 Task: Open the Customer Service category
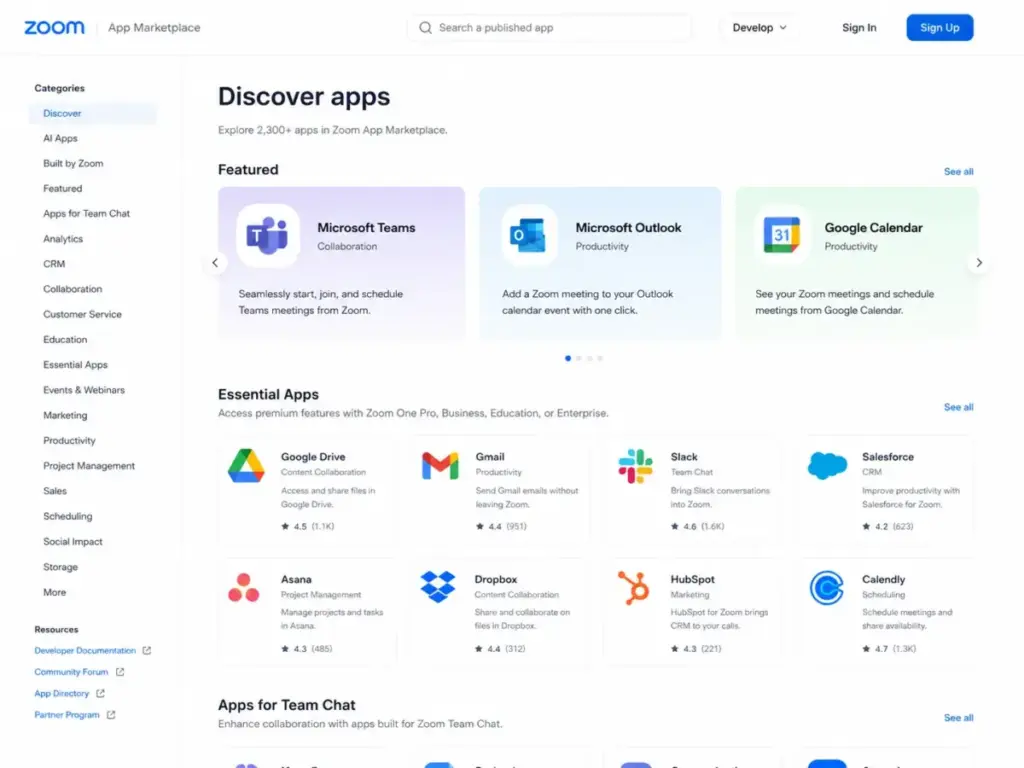82,314
